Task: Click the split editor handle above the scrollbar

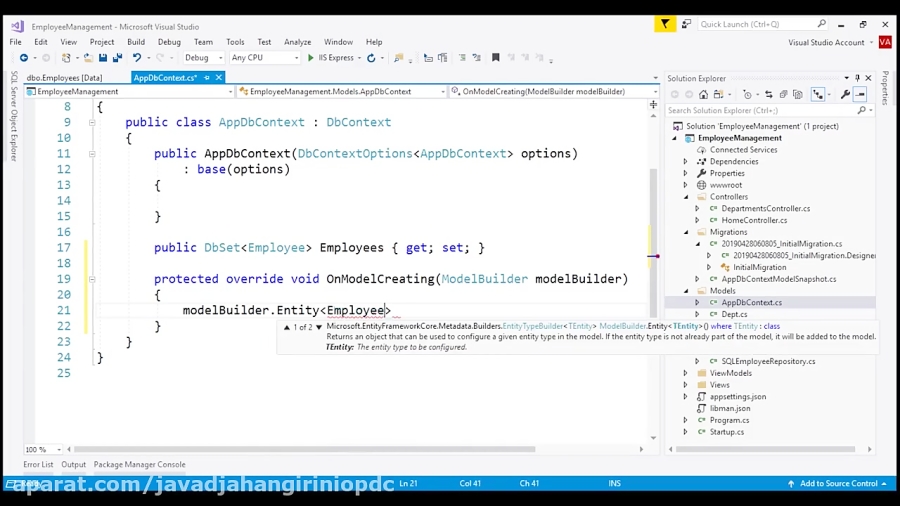Action: 653,104
